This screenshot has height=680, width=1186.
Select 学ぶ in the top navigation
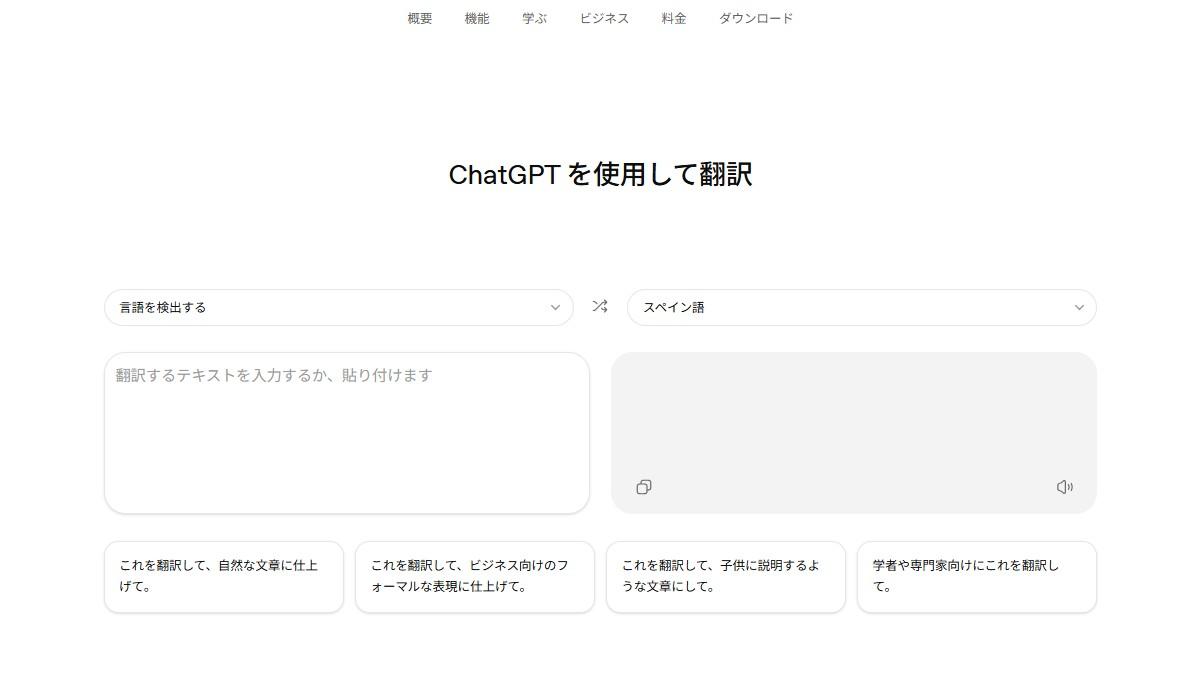tap(534, 18)
